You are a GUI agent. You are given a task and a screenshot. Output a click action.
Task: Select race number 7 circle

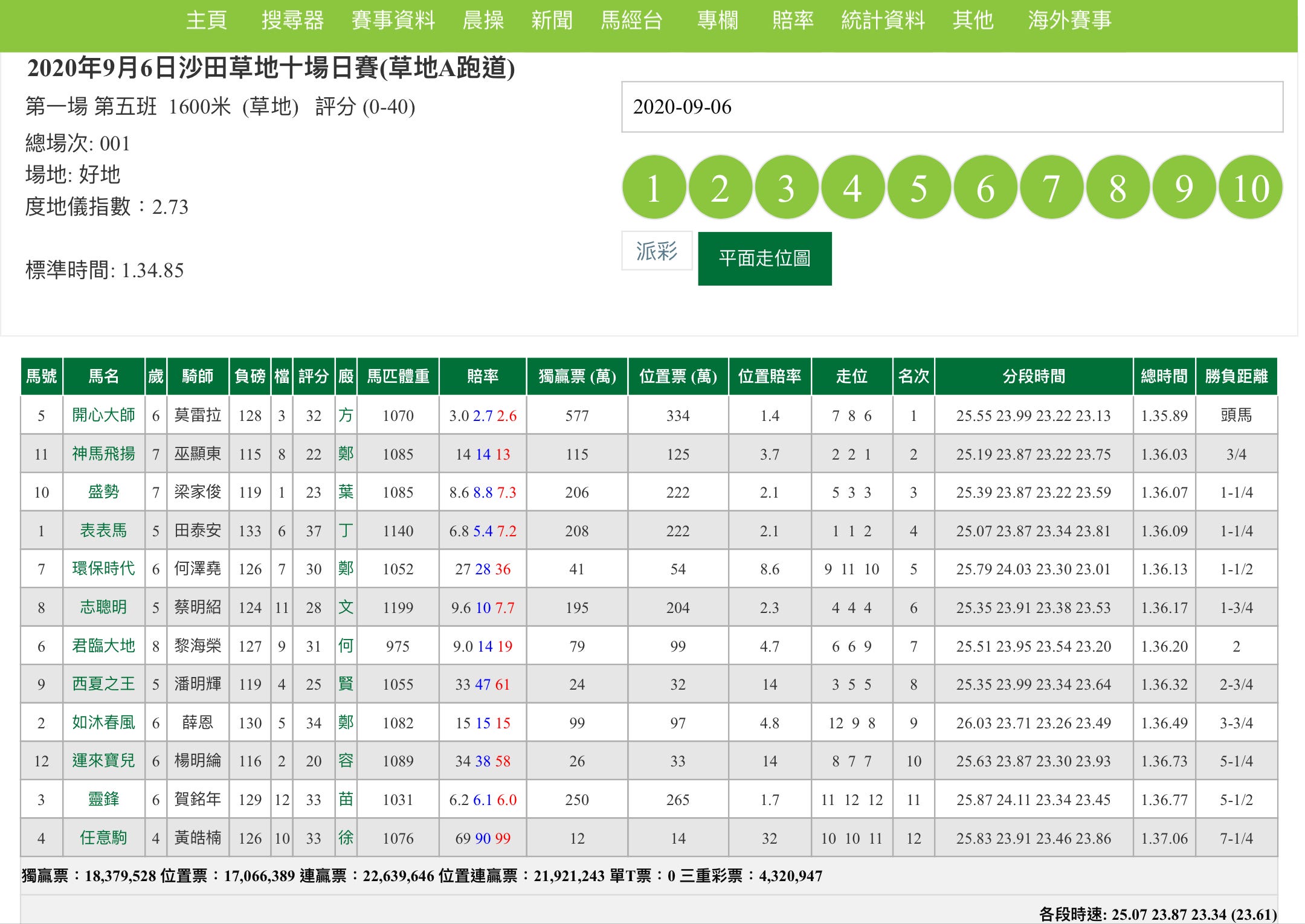click(x=1051, y=188)
